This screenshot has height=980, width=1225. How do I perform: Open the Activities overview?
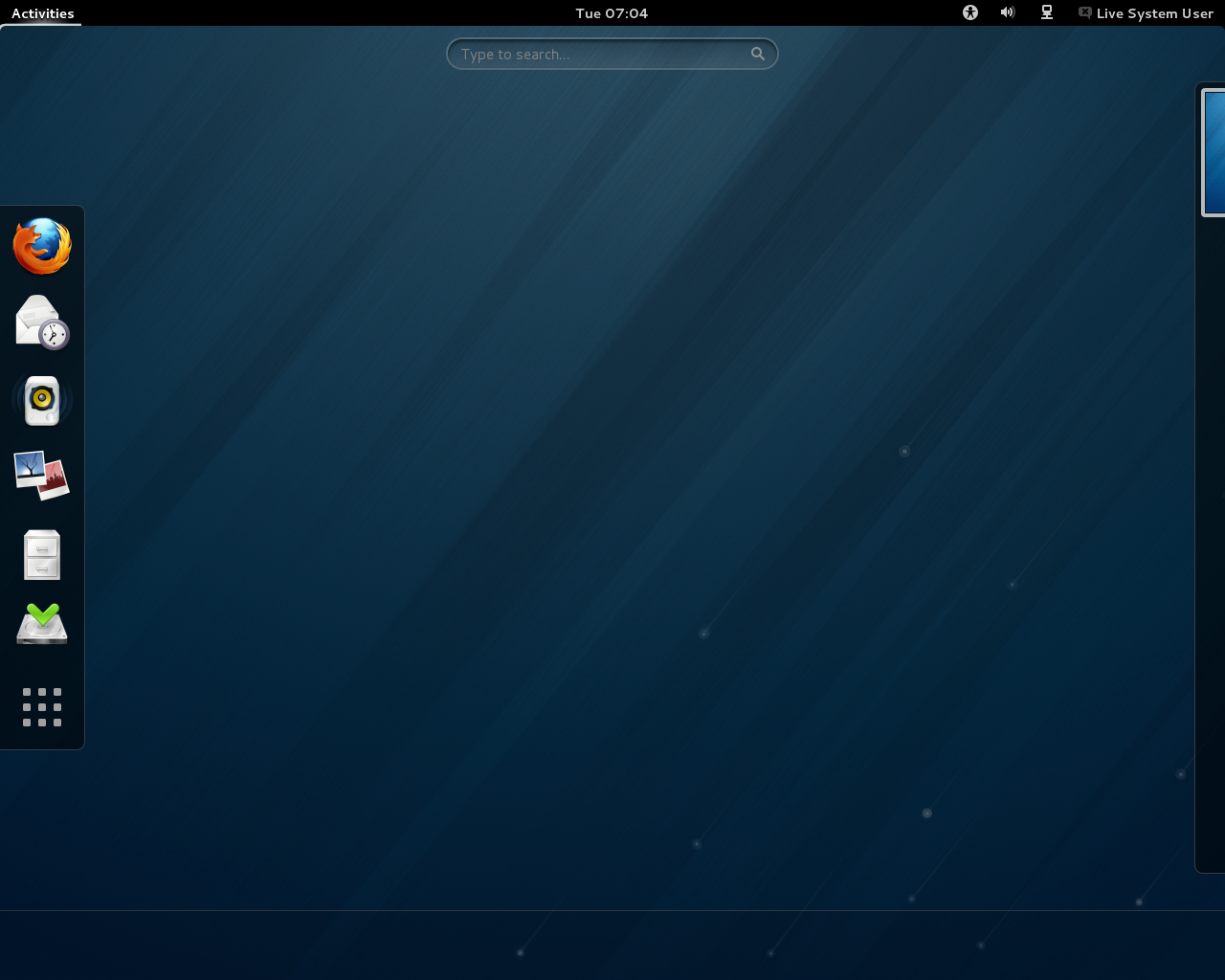tap(41, 12)
